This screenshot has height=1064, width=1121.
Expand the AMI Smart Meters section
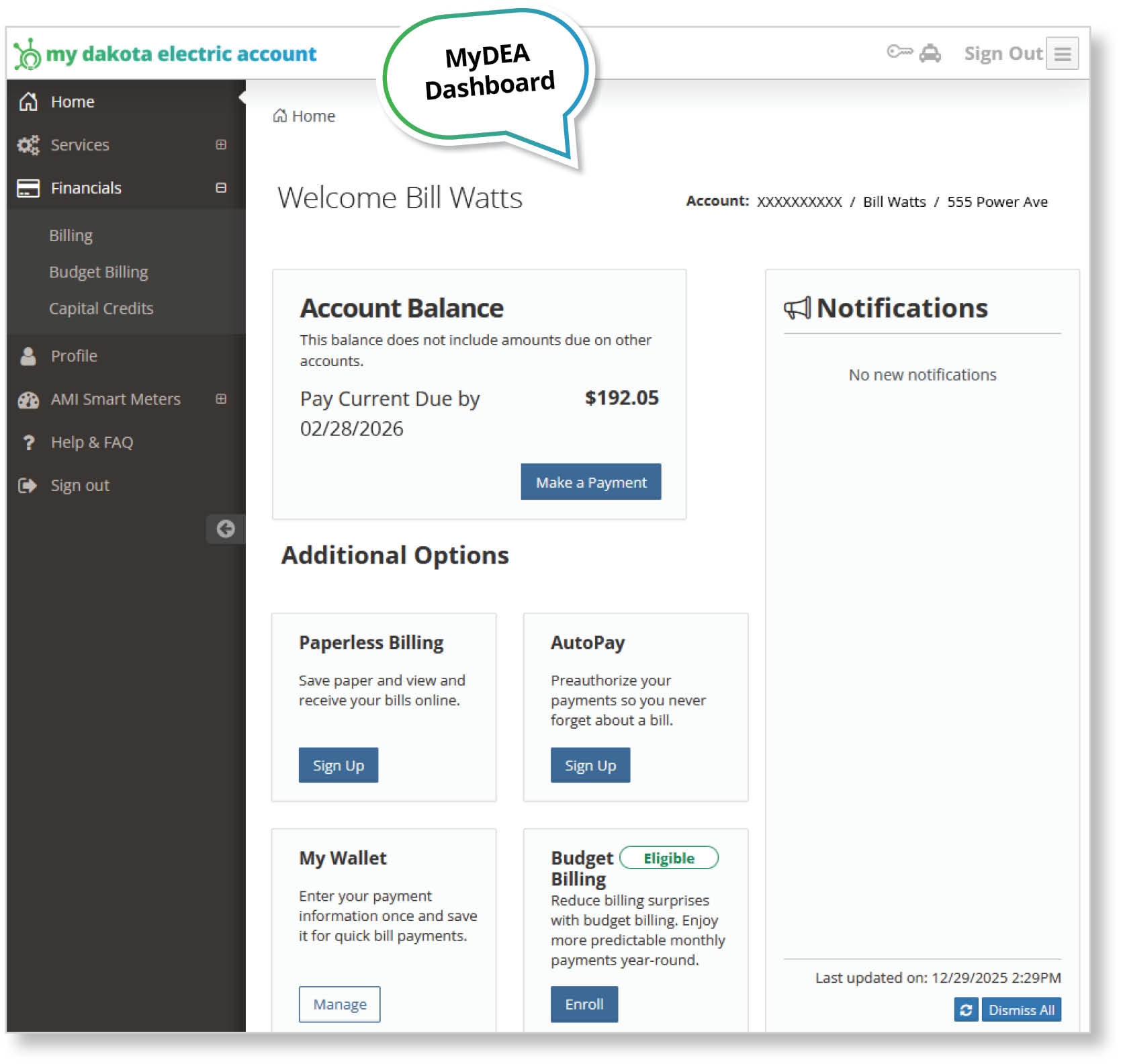tap(220, 399)
